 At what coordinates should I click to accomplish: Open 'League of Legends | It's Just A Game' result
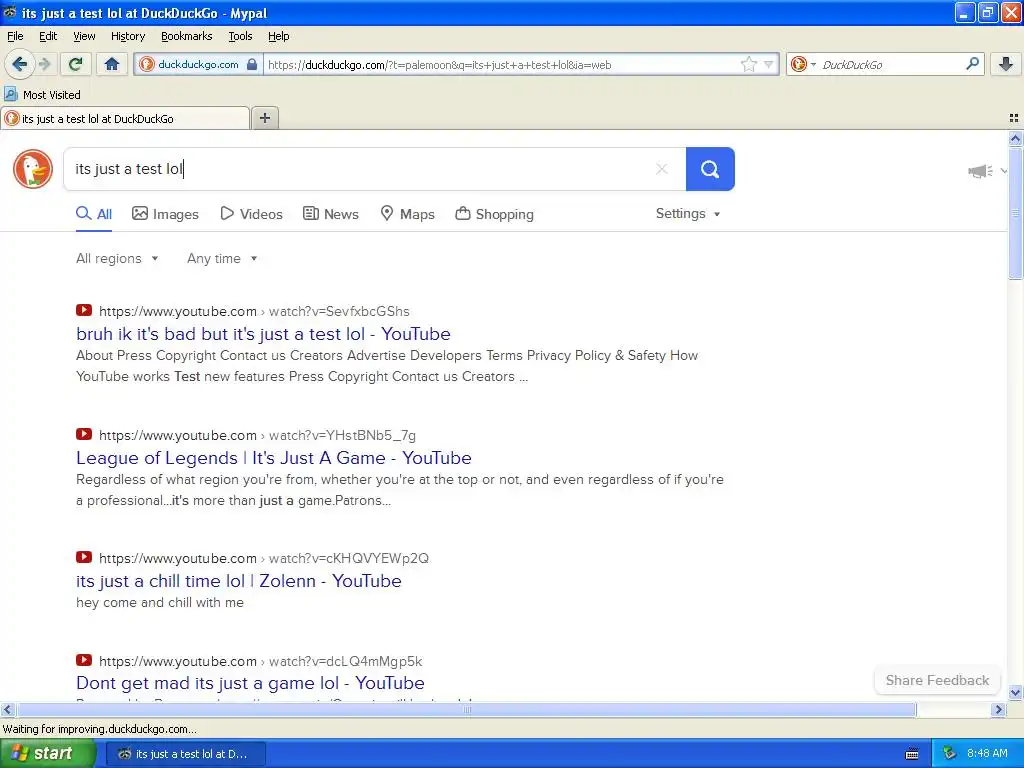tap(274, 458)
